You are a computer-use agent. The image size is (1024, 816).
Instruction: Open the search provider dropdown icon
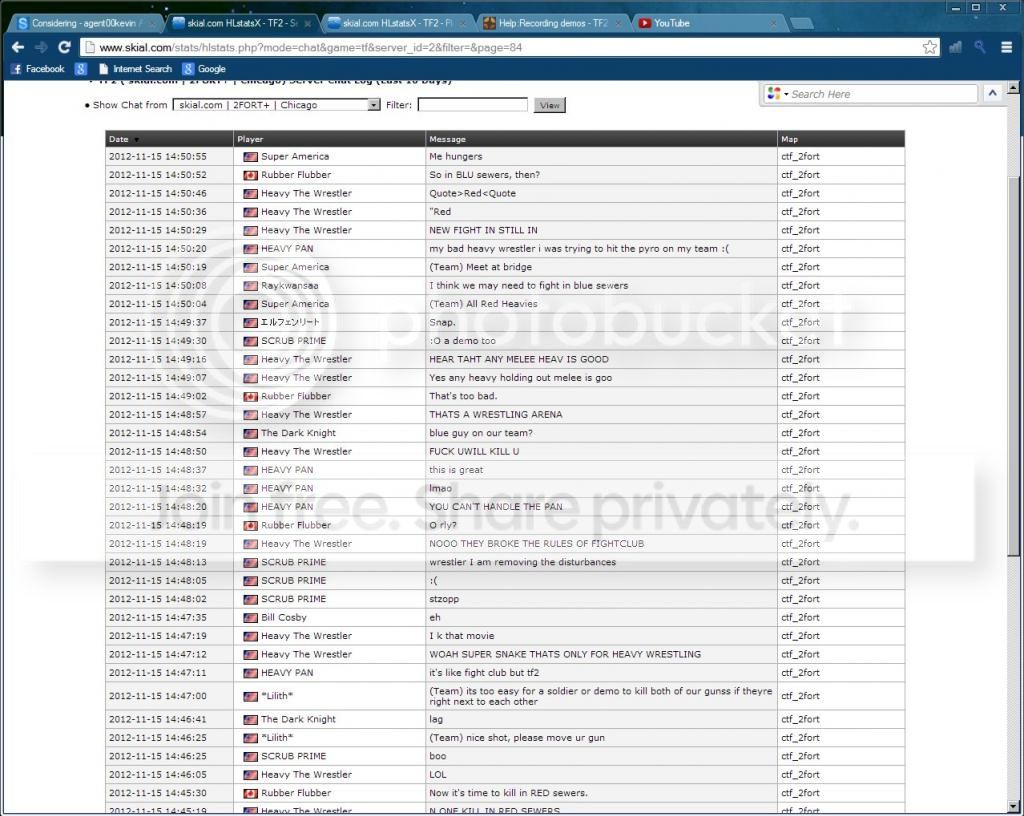(x=777, y=94)
